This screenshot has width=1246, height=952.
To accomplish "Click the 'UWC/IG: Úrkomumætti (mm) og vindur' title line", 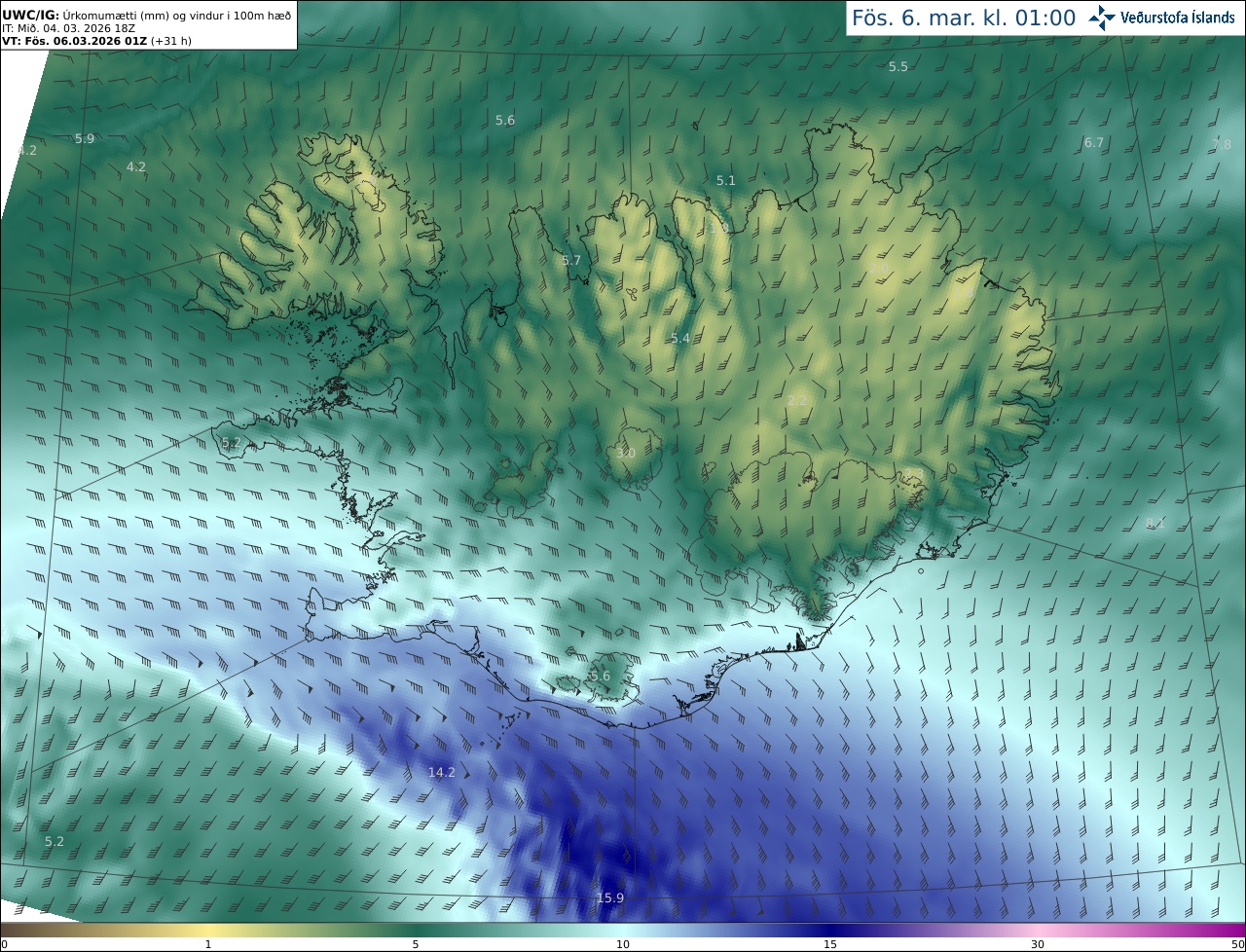I will 146,14.
